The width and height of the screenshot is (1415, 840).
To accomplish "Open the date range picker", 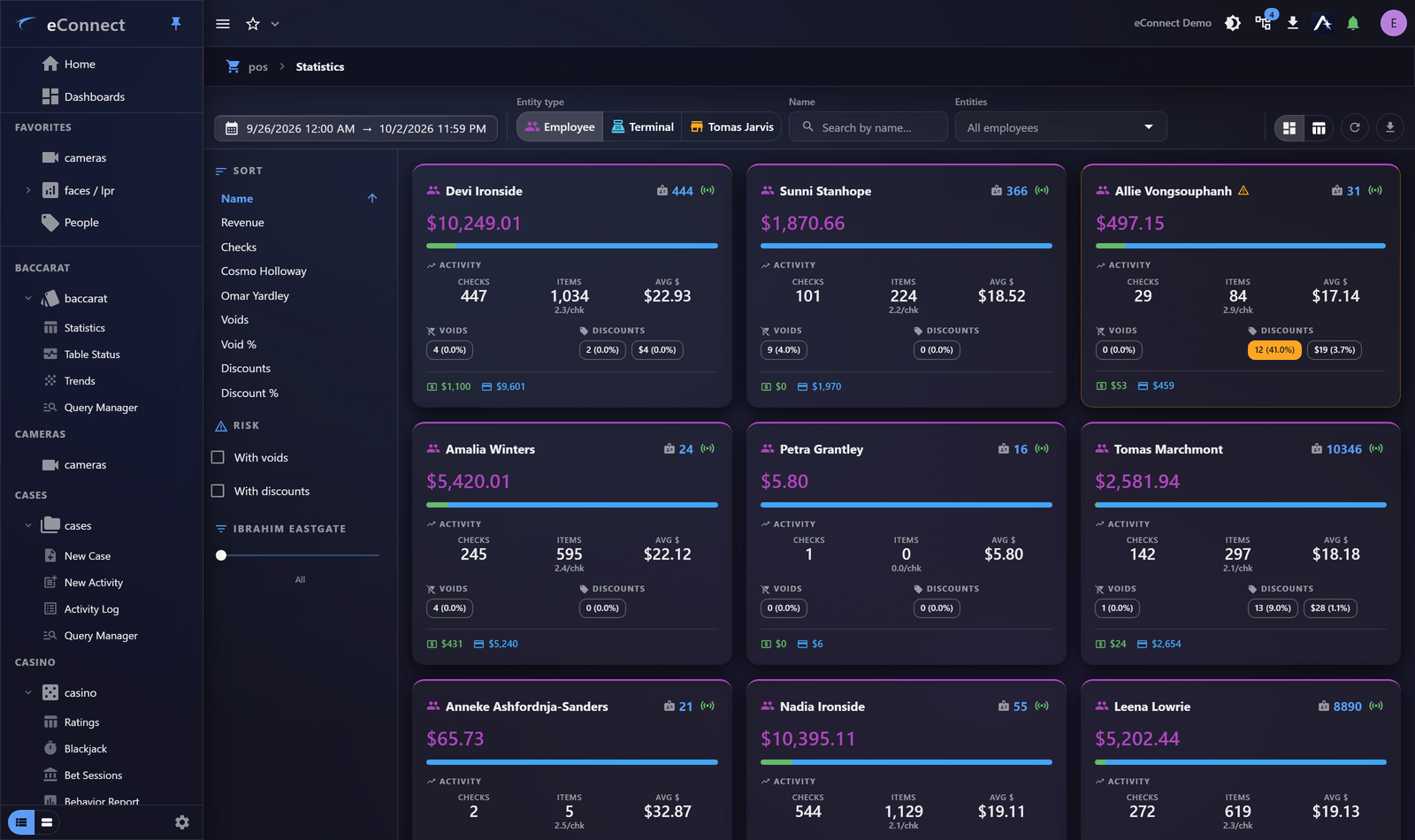I will coord(356,128).
